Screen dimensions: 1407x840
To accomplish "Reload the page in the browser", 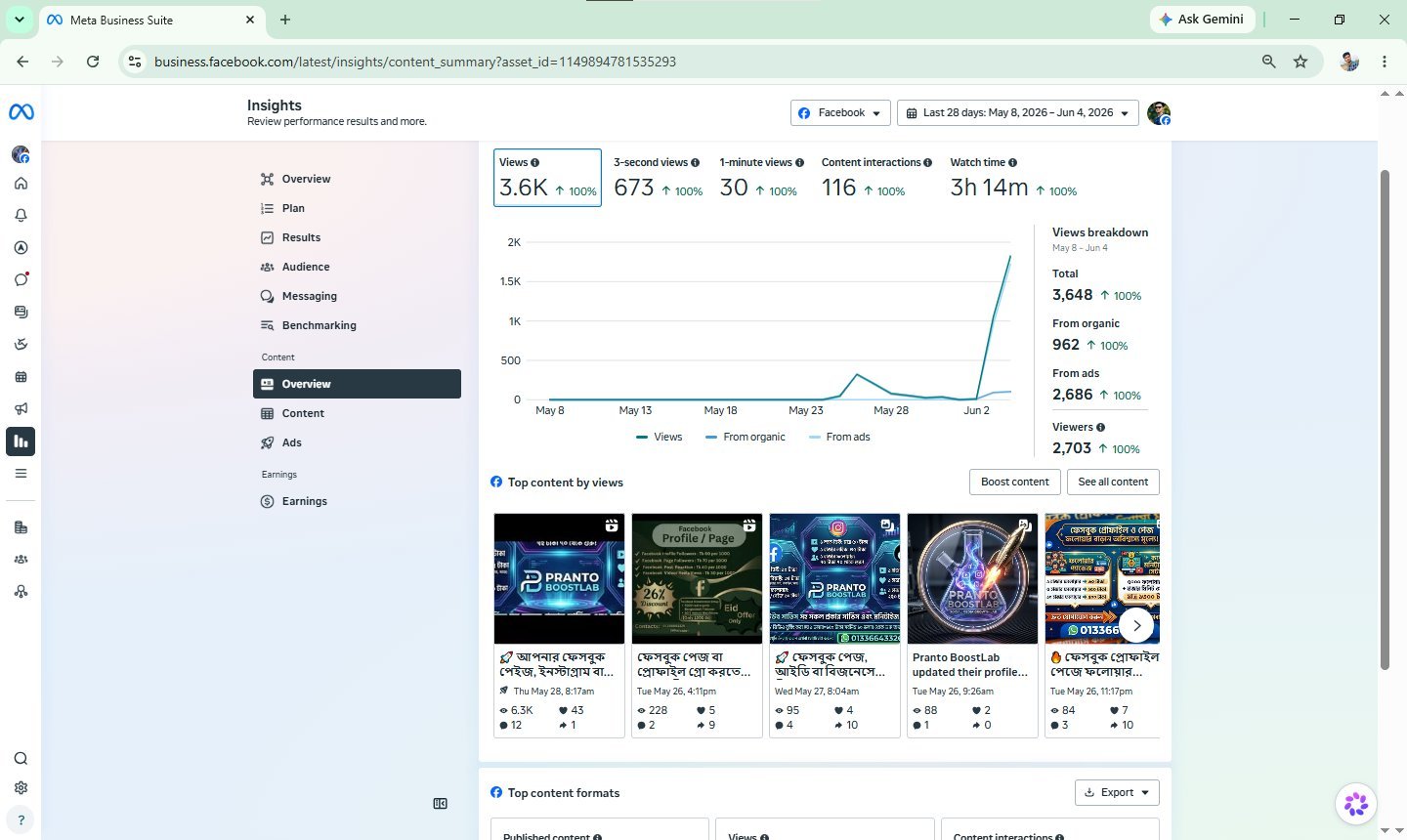I will click(93, 62).
